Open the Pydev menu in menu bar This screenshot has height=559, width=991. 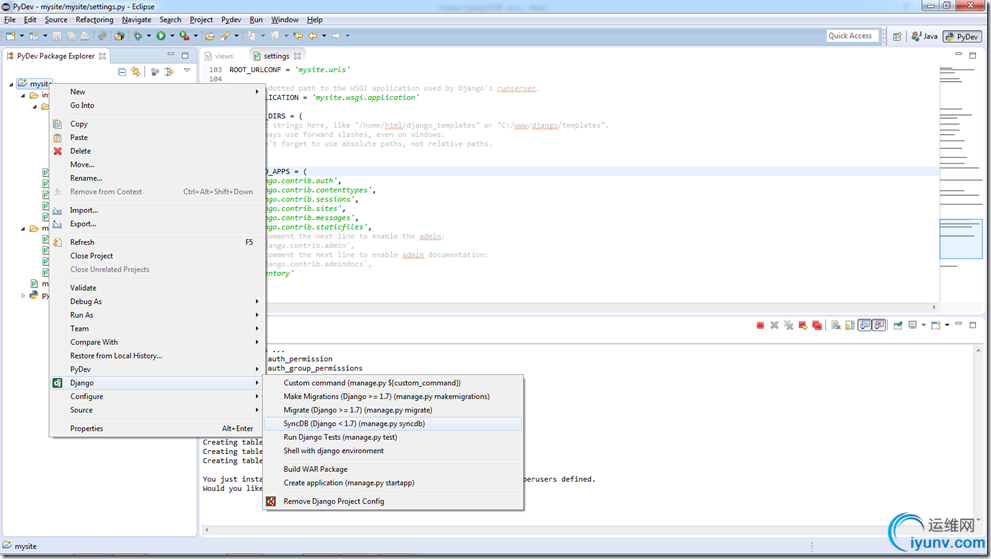pyautogui.click(x=231, y=20)
